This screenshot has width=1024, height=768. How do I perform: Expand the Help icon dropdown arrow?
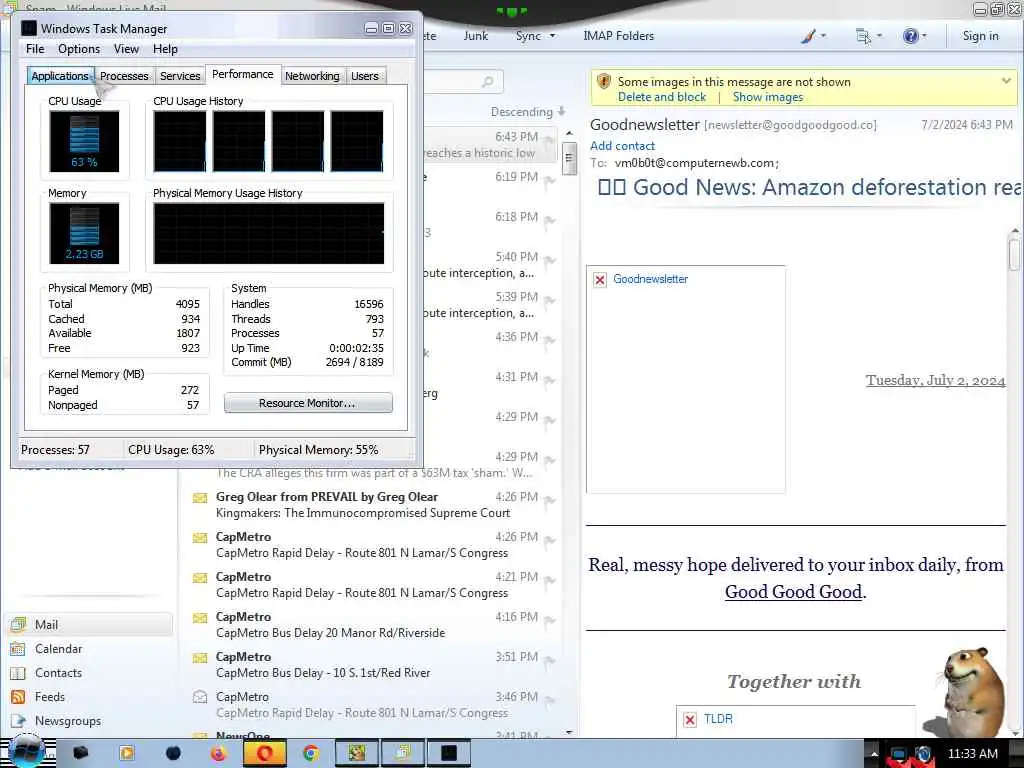924,36
